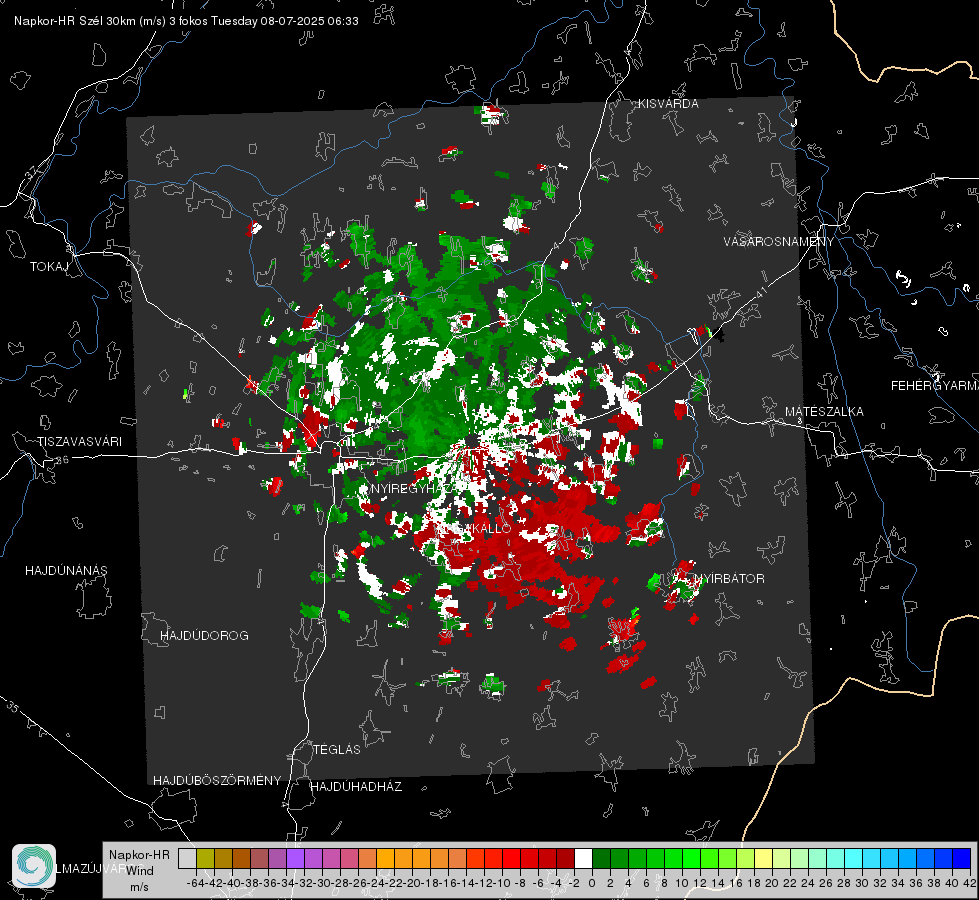Select the KISVÁRDA city label

[x=668, y=104]
